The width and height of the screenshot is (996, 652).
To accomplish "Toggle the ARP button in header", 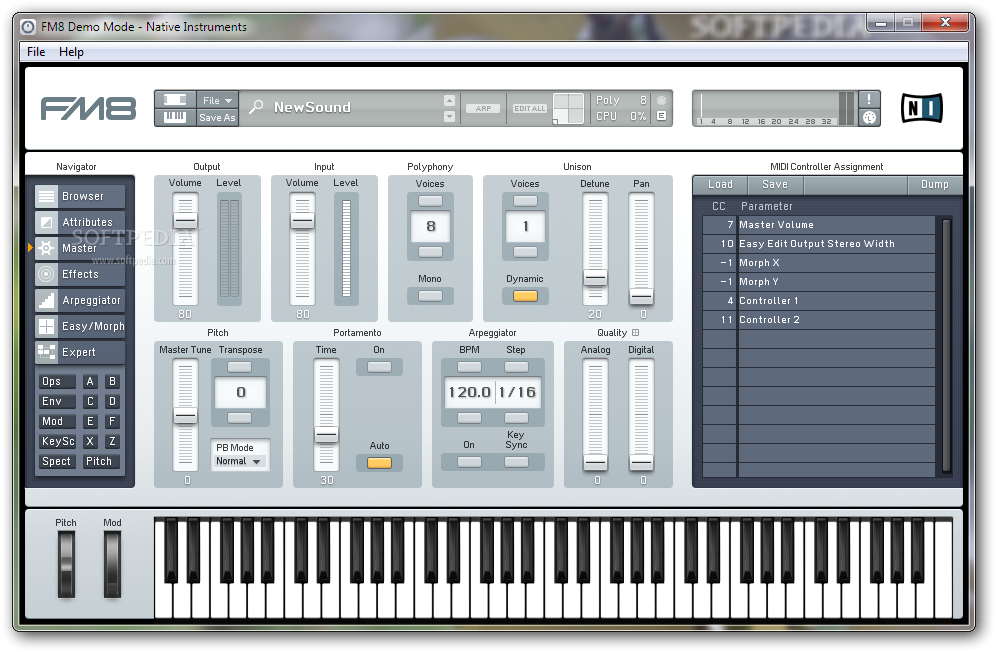I will pyautogui.click(x=483, y=109).
